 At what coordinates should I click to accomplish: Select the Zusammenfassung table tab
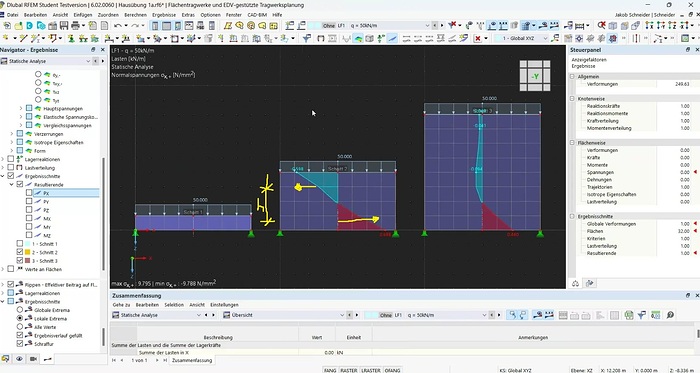point(192,360)
